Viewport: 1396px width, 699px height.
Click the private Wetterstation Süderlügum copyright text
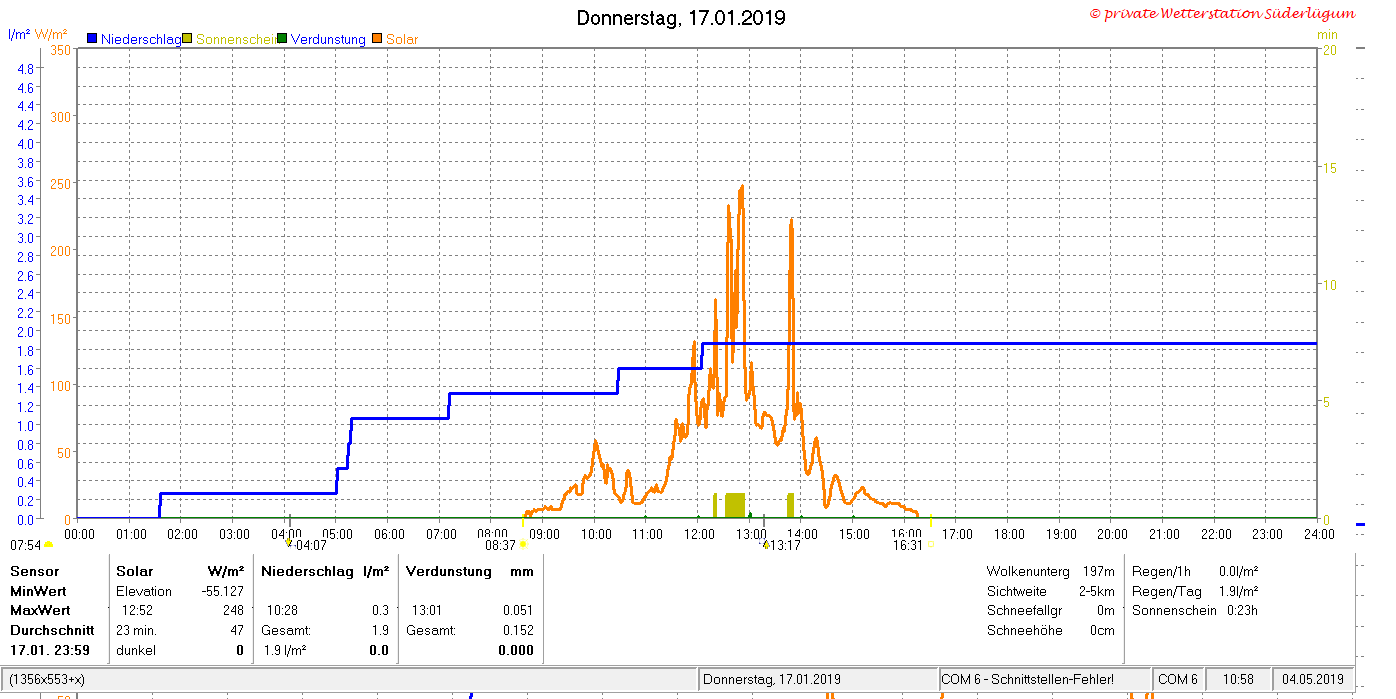1222,13
